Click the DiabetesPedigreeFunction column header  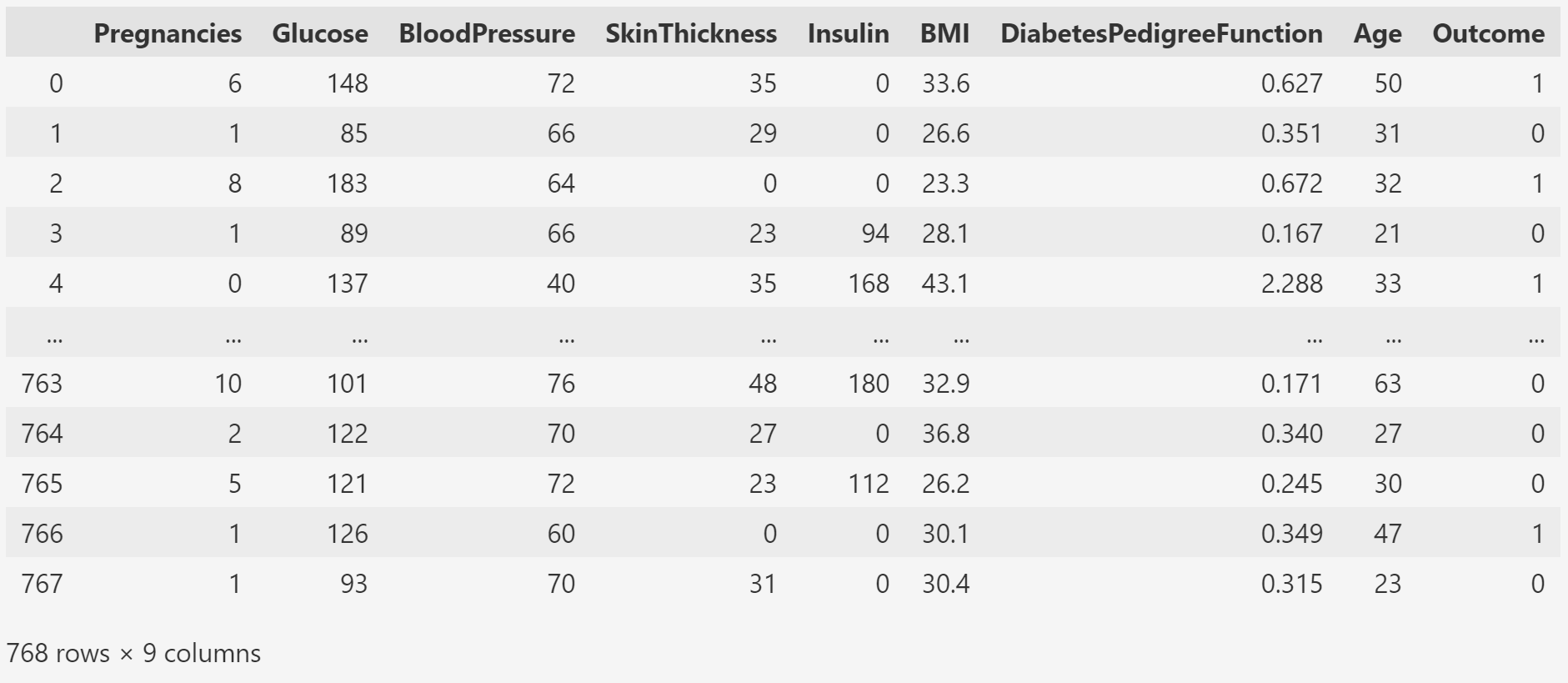(x=1161, y=33)
